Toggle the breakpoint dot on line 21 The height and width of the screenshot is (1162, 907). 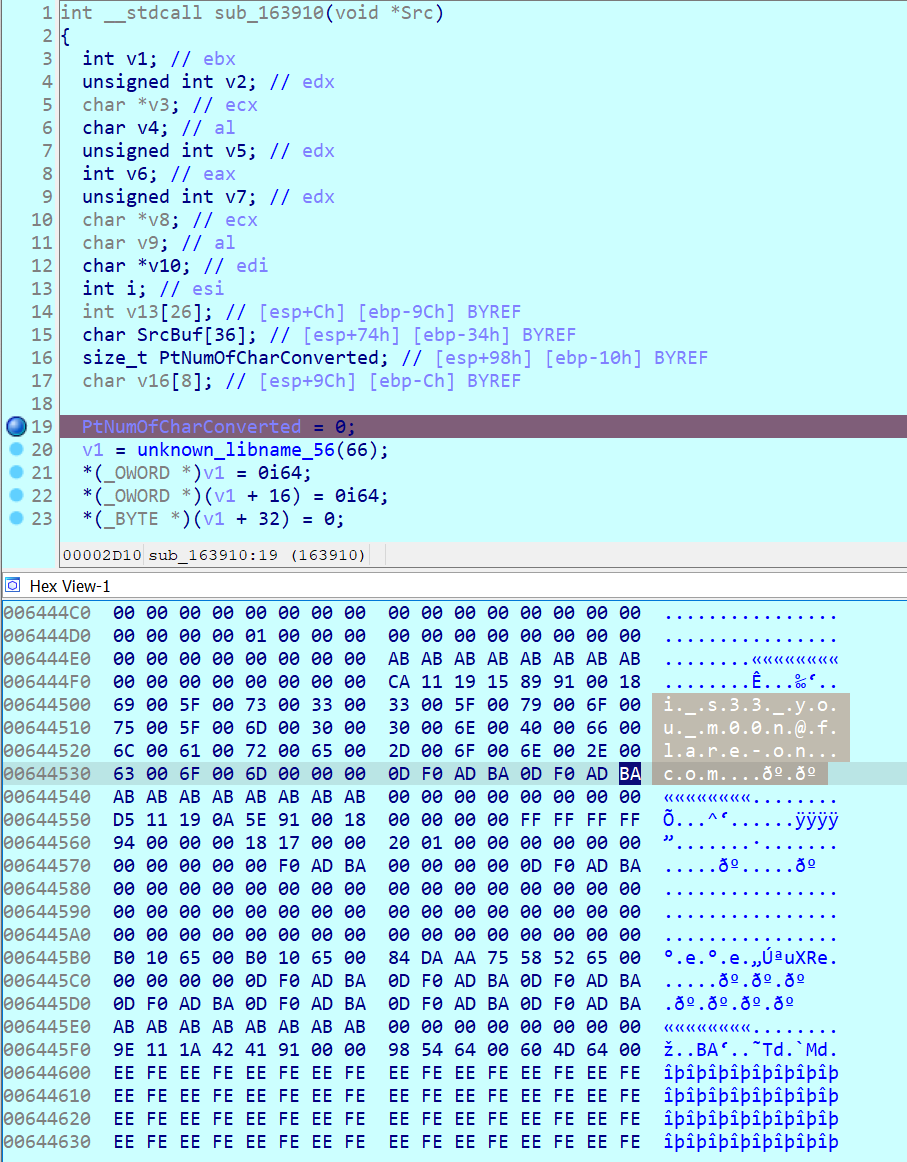16,473
